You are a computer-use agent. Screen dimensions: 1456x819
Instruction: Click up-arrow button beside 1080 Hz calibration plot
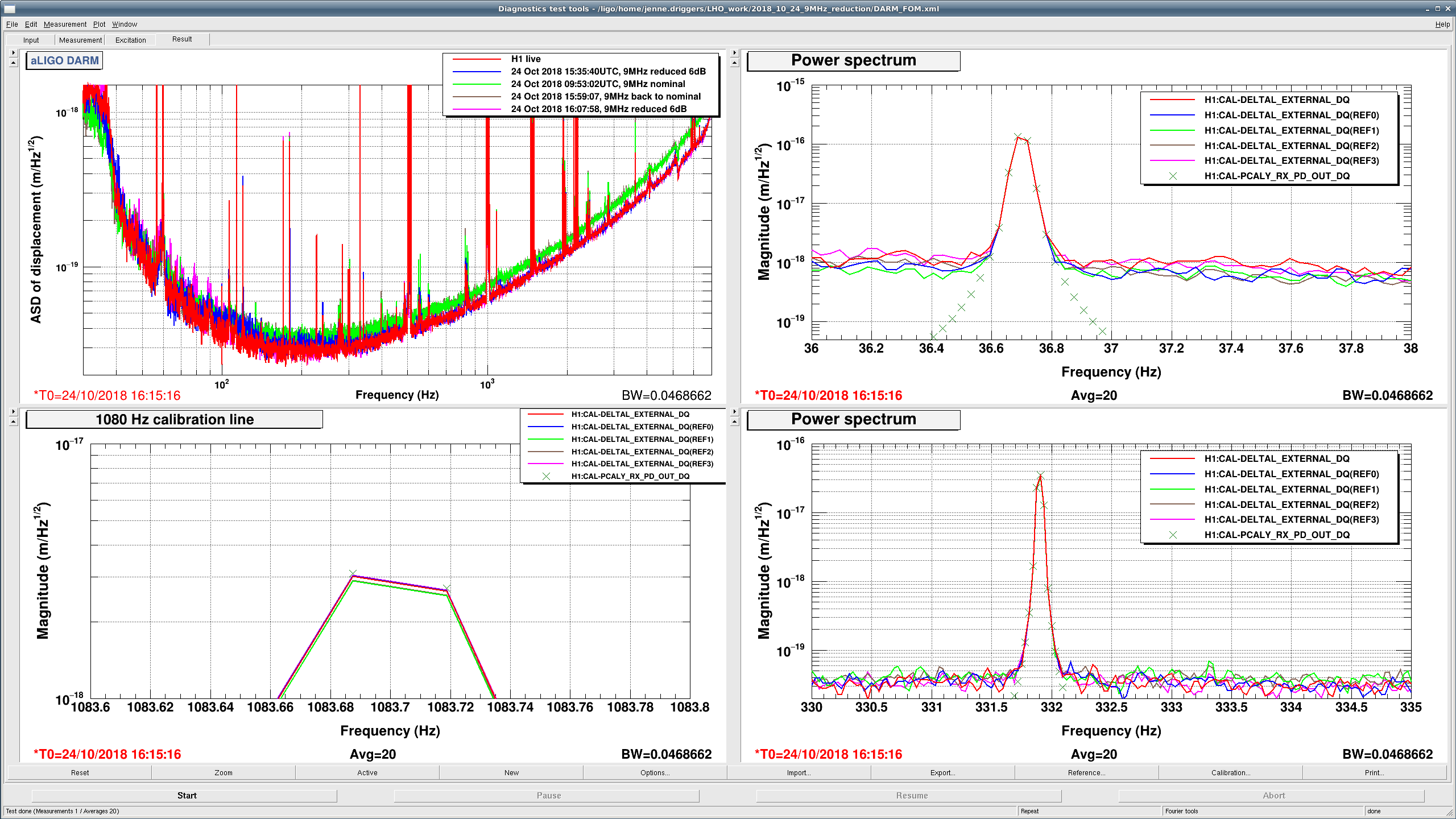pyautogui.click(x=13, y=421)
